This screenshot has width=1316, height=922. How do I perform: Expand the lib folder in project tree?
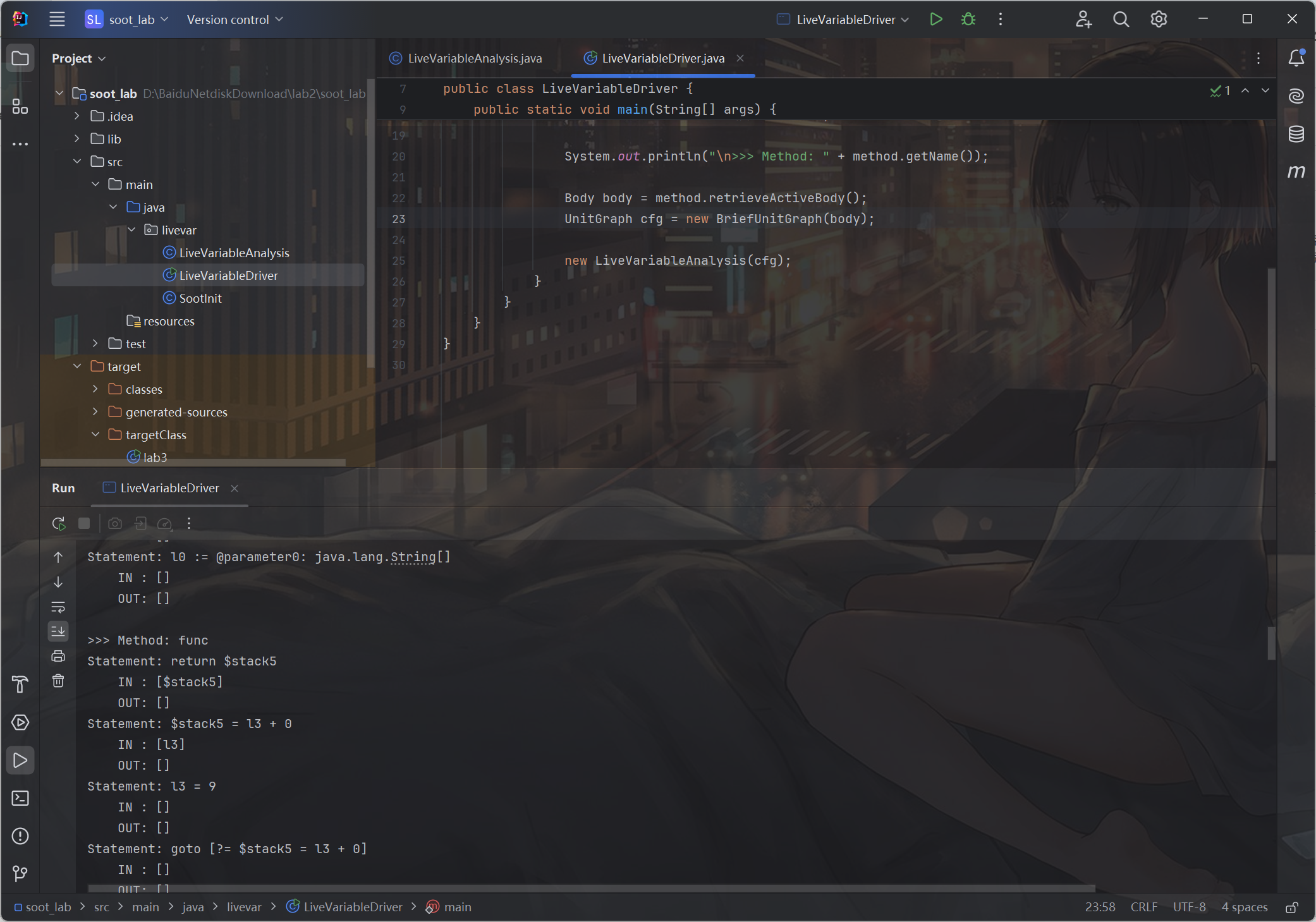click(x=77, y=139)
